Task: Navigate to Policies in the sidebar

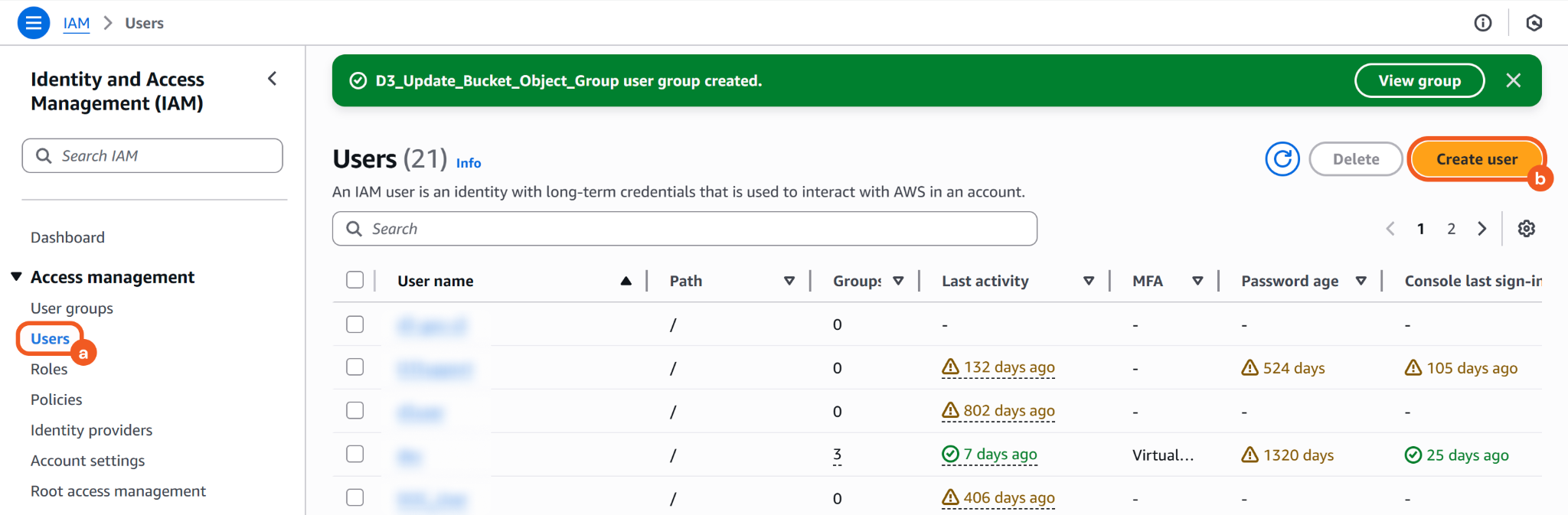Action: [56, 399]
